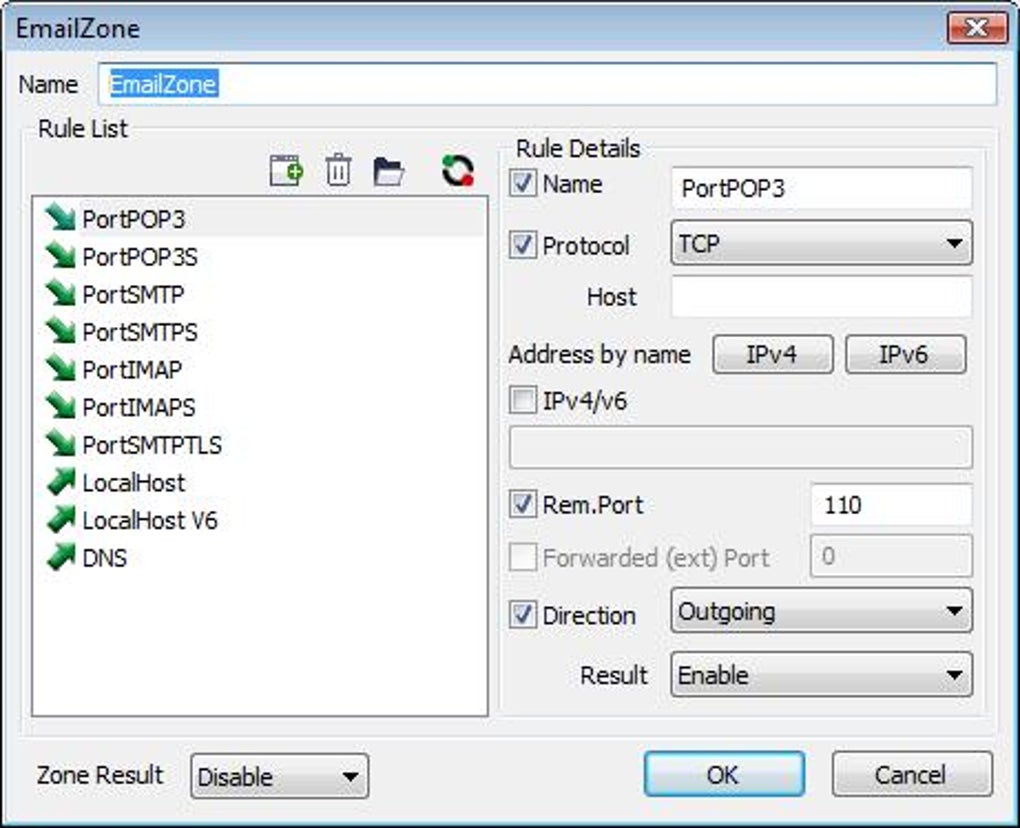Open the Result Enable dropdown
Screen dimensions: 1020x828
click(822, 674)
